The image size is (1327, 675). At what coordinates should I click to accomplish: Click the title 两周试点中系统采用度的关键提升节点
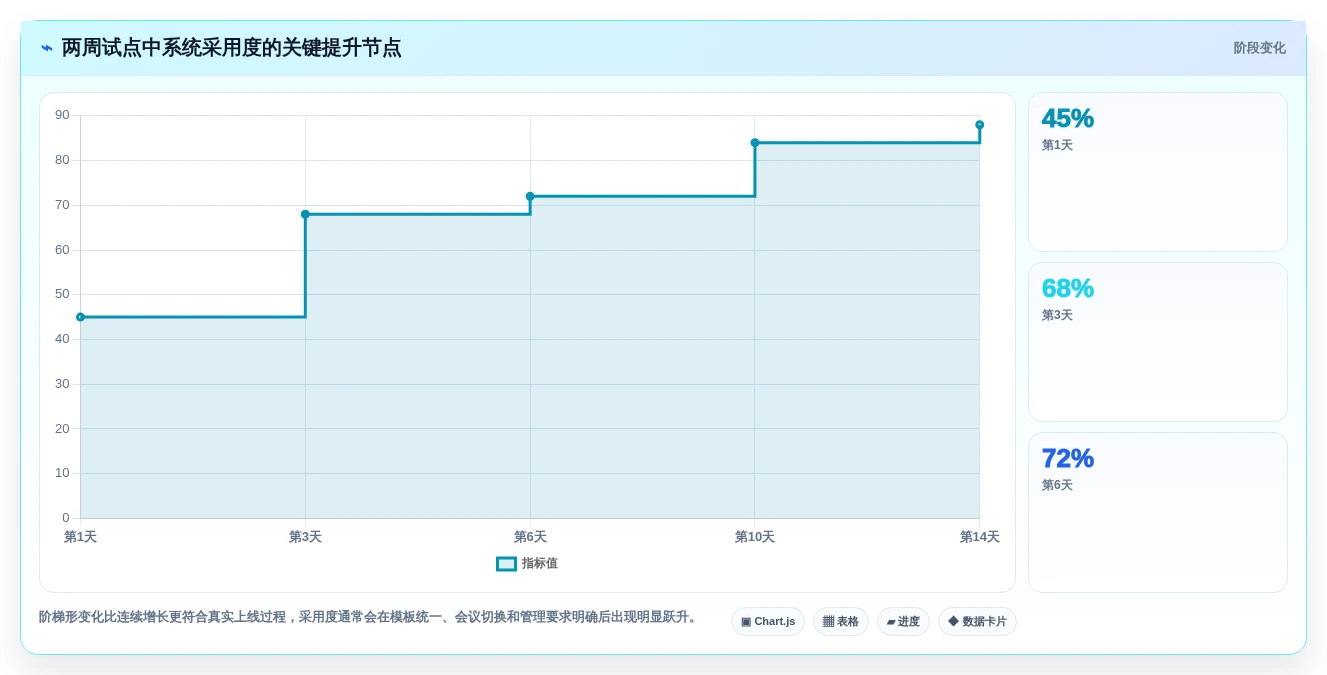(232, 48)
